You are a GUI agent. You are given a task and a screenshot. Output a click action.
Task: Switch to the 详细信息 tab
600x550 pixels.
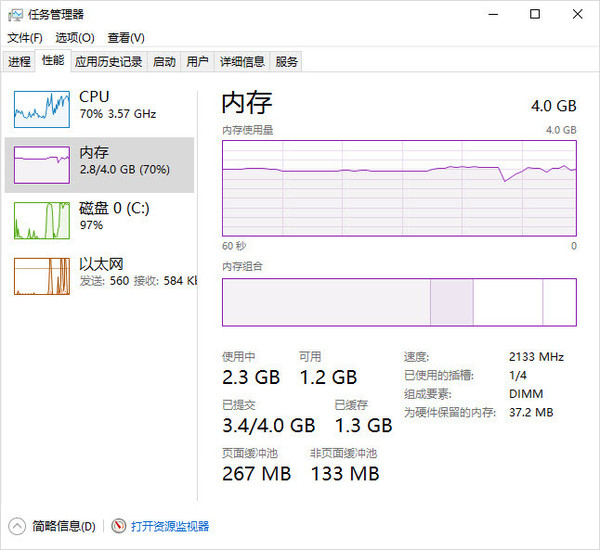(242, 62)
